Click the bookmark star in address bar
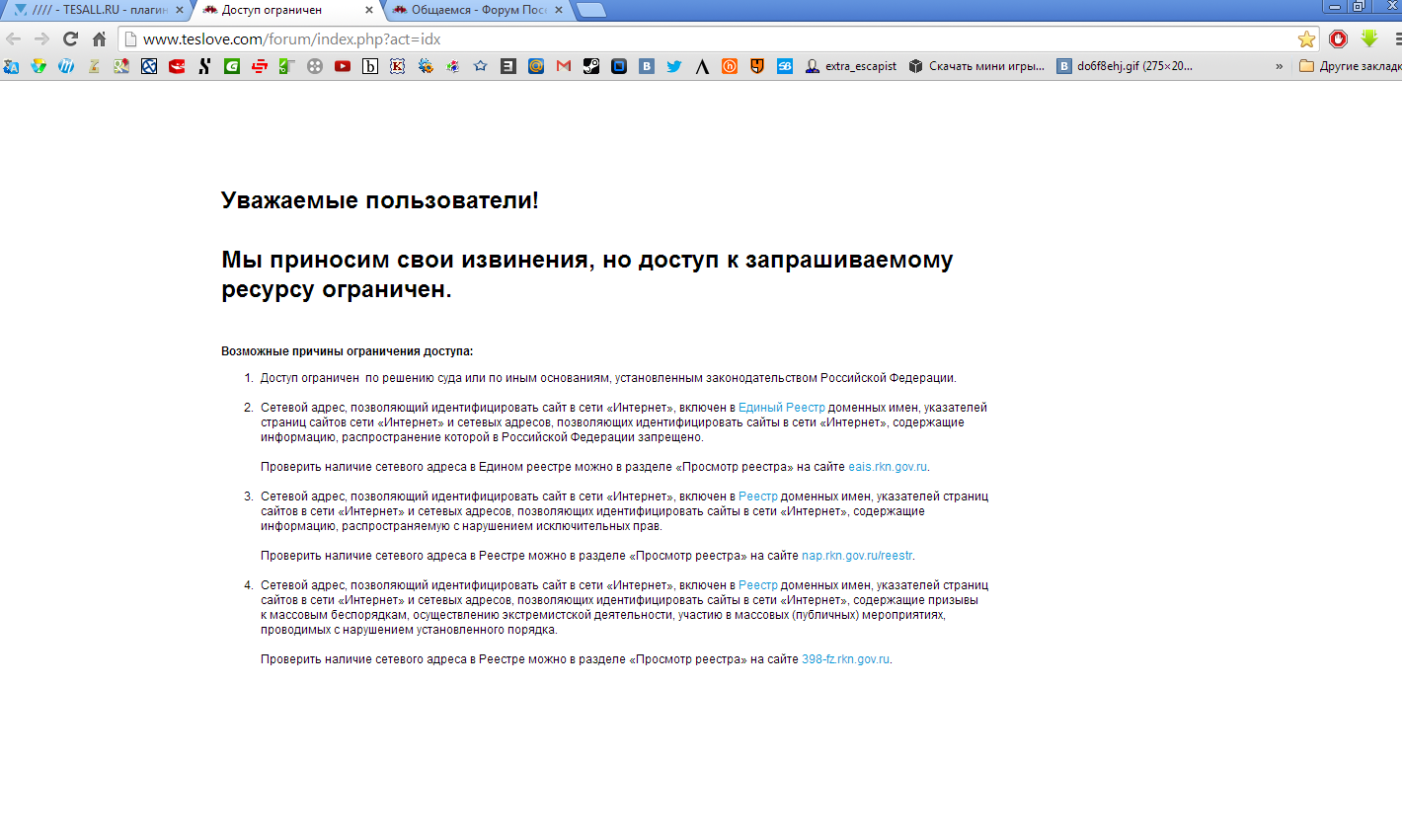Screen dimensions: 1402x840 1306,38
